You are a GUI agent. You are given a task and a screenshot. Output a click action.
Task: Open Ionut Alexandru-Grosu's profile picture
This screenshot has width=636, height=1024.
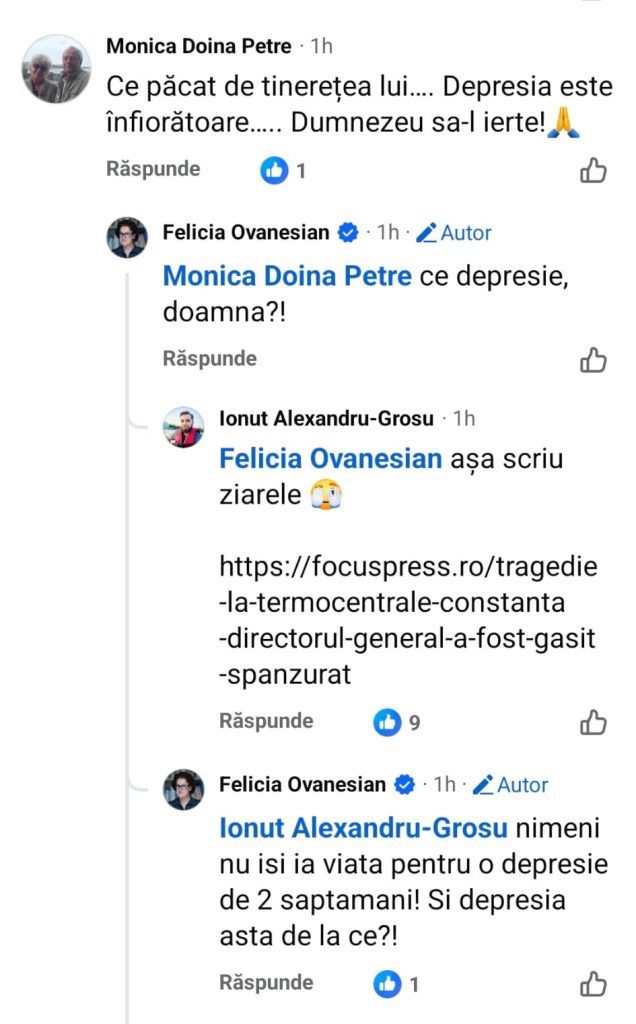(x=184, y=427)
